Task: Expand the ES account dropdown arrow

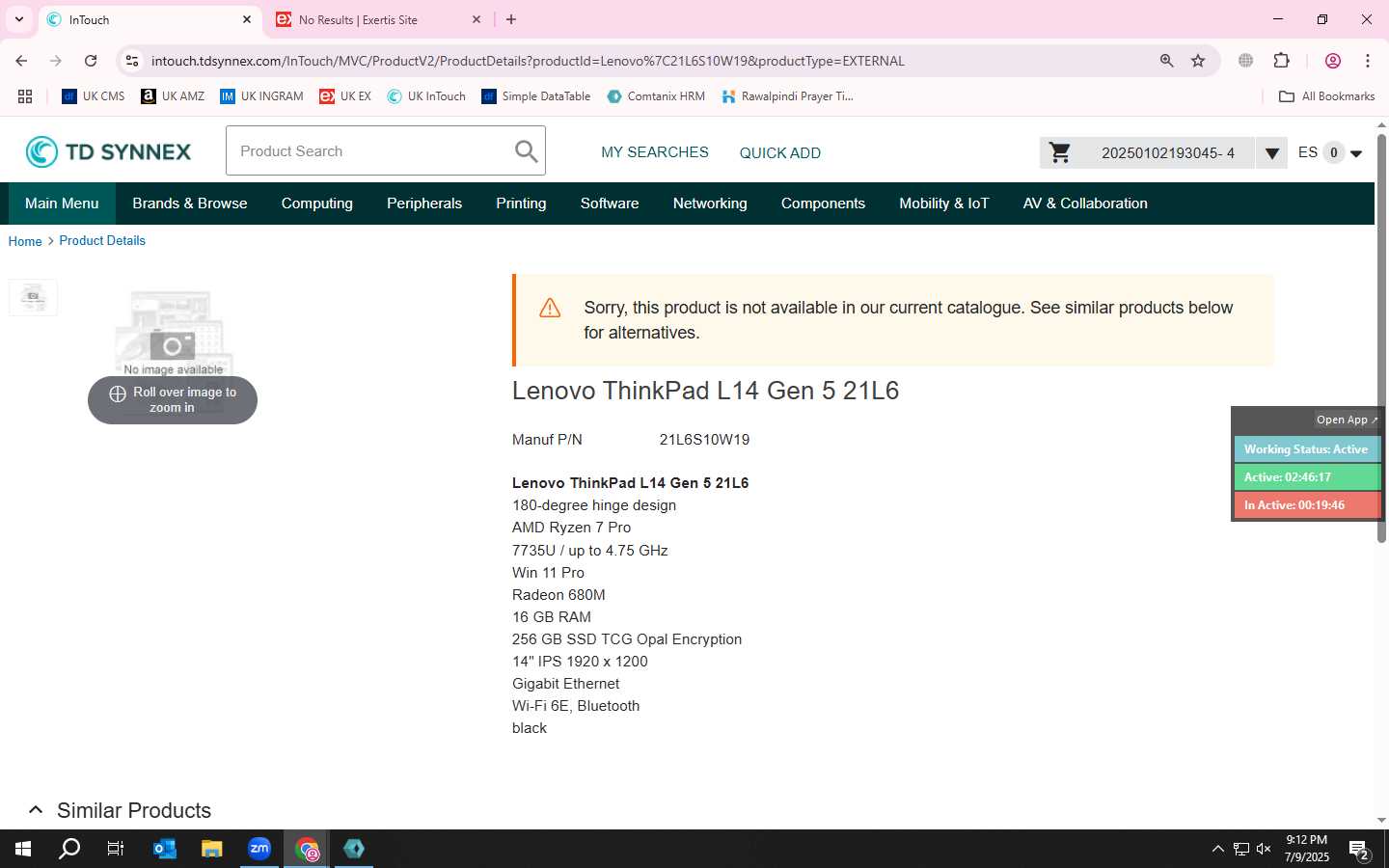Action: point(1356,153)
